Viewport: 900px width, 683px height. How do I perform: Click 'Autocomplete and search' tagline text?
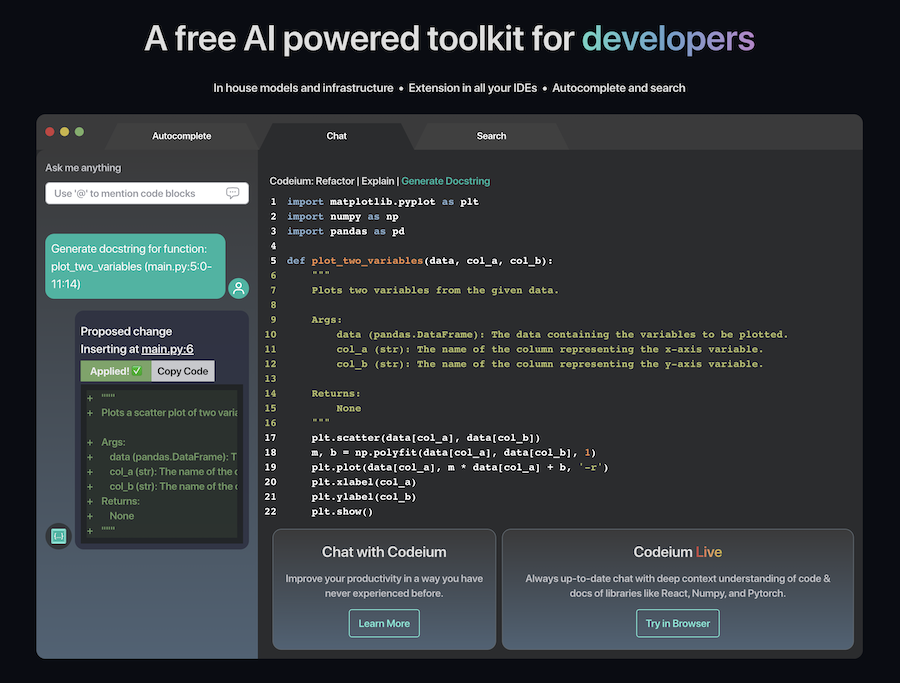(619, 88)
